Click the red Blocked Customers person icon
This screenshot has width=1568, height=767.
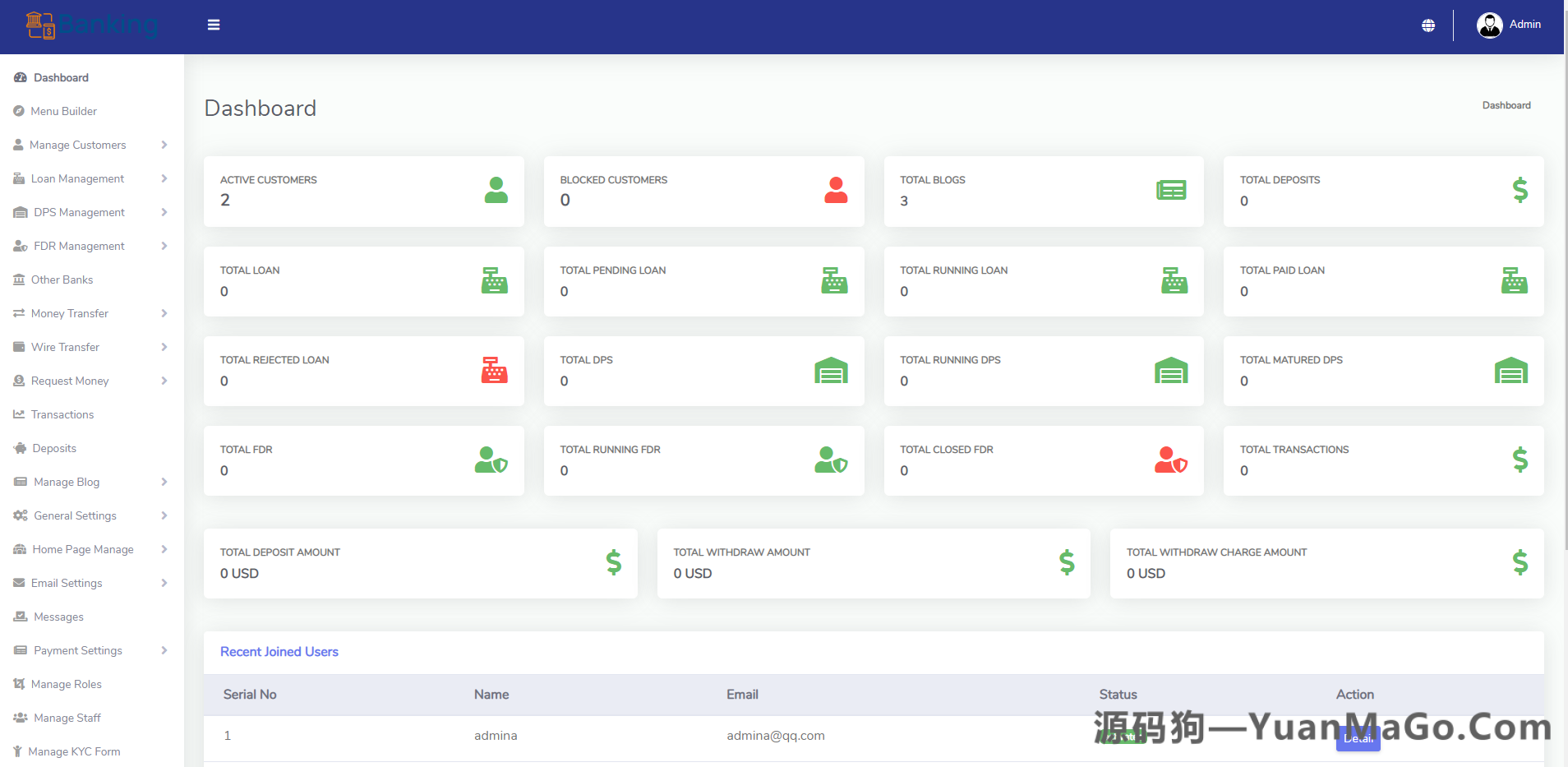tap(836, 191)
